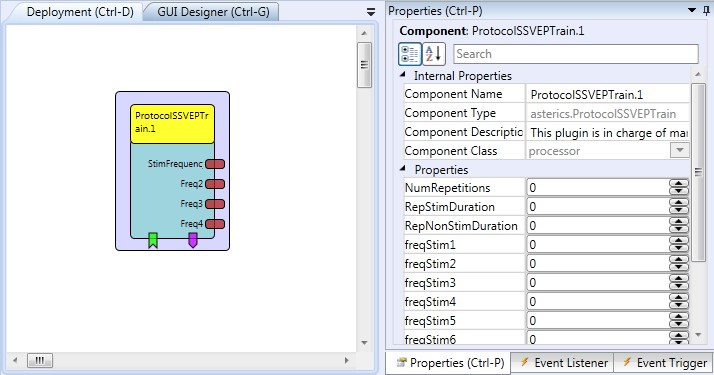Open the Event Trigger tab
This screenshot has height=375, width=714.
664,363
